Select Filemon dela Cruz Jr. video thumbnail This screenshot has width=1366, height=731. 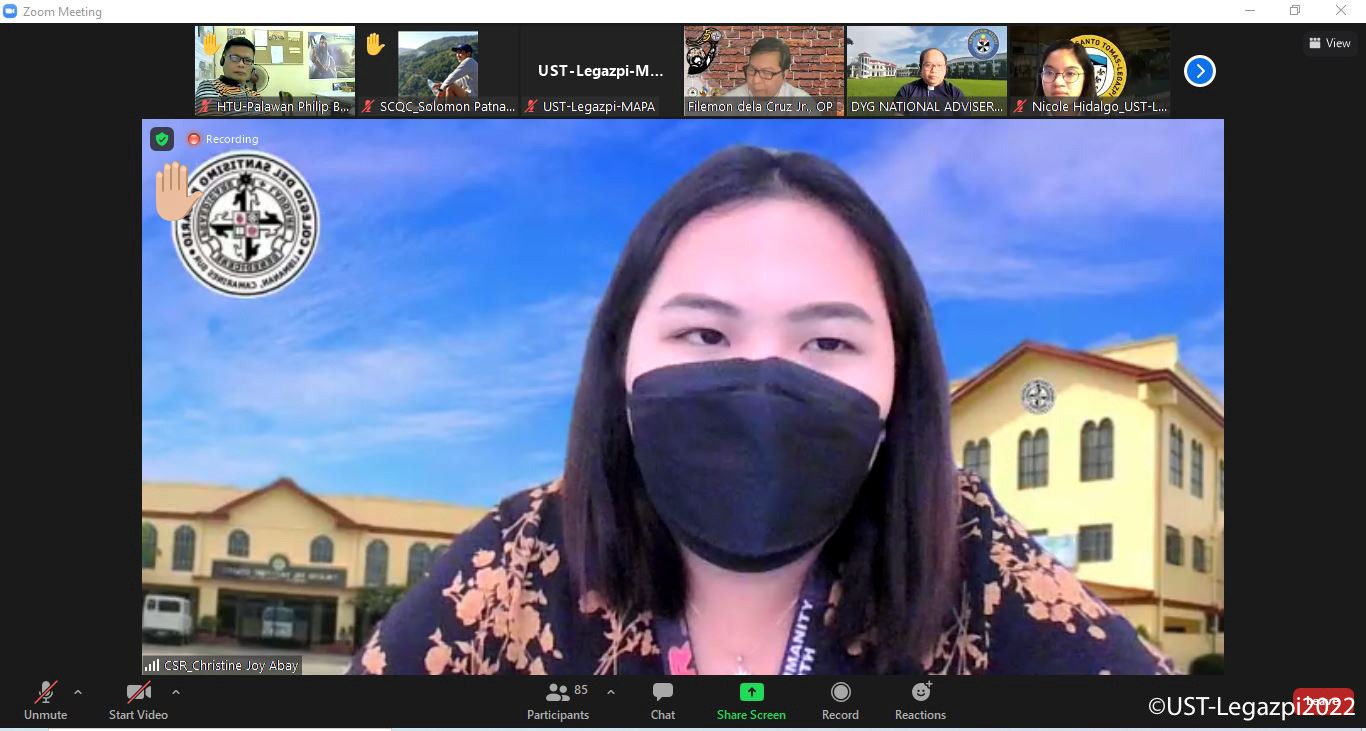coord(764,71)
